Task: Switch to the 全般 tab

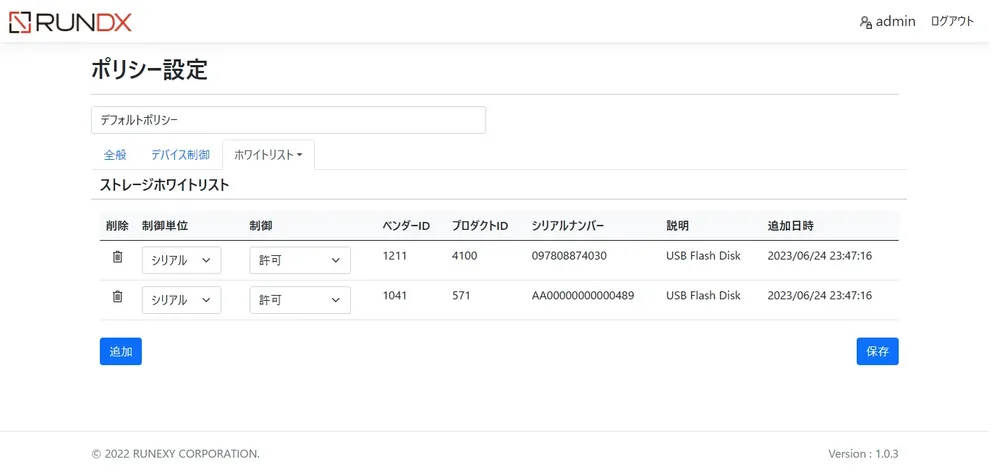Action: tap(115, 155)
